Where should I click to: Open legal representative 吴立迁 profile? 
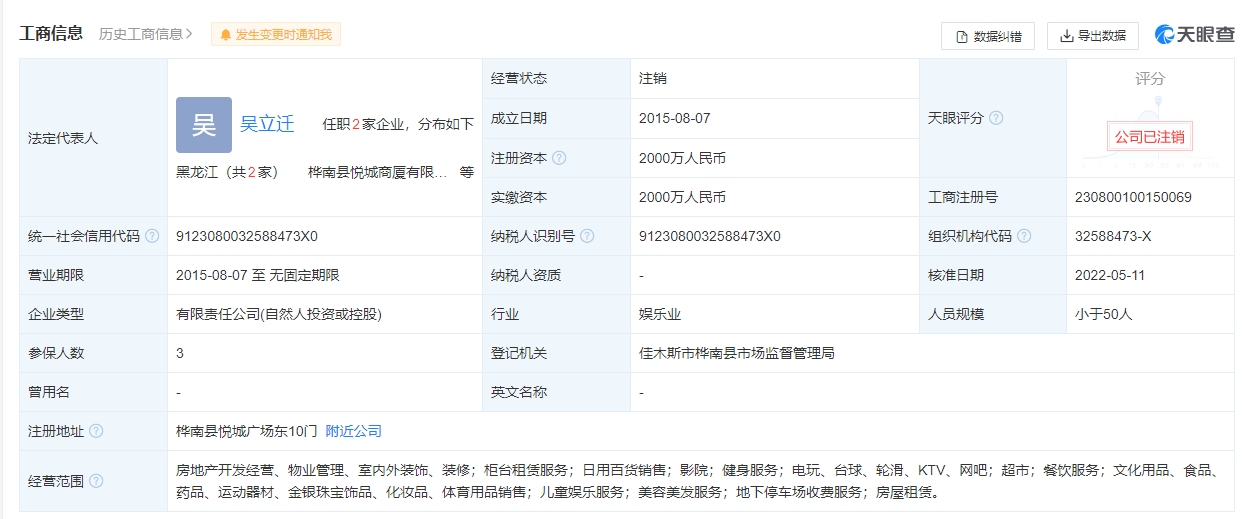[x=267, y=124]
